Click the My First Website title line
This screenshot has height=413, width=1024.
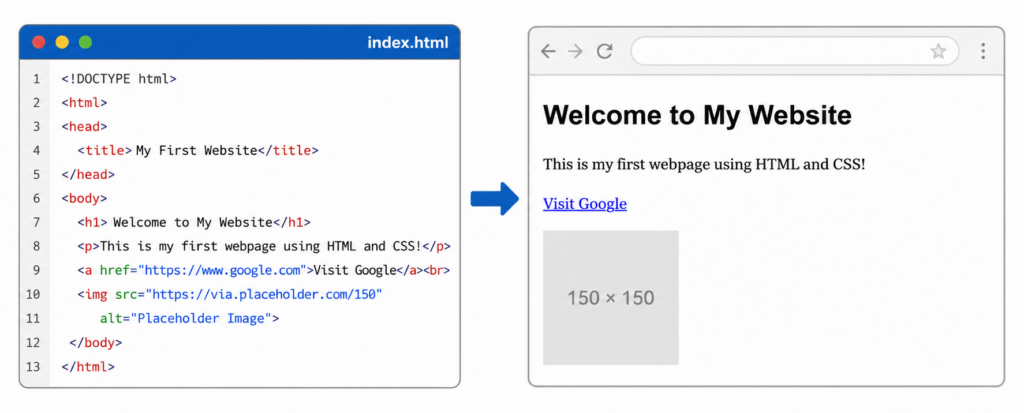198,151
